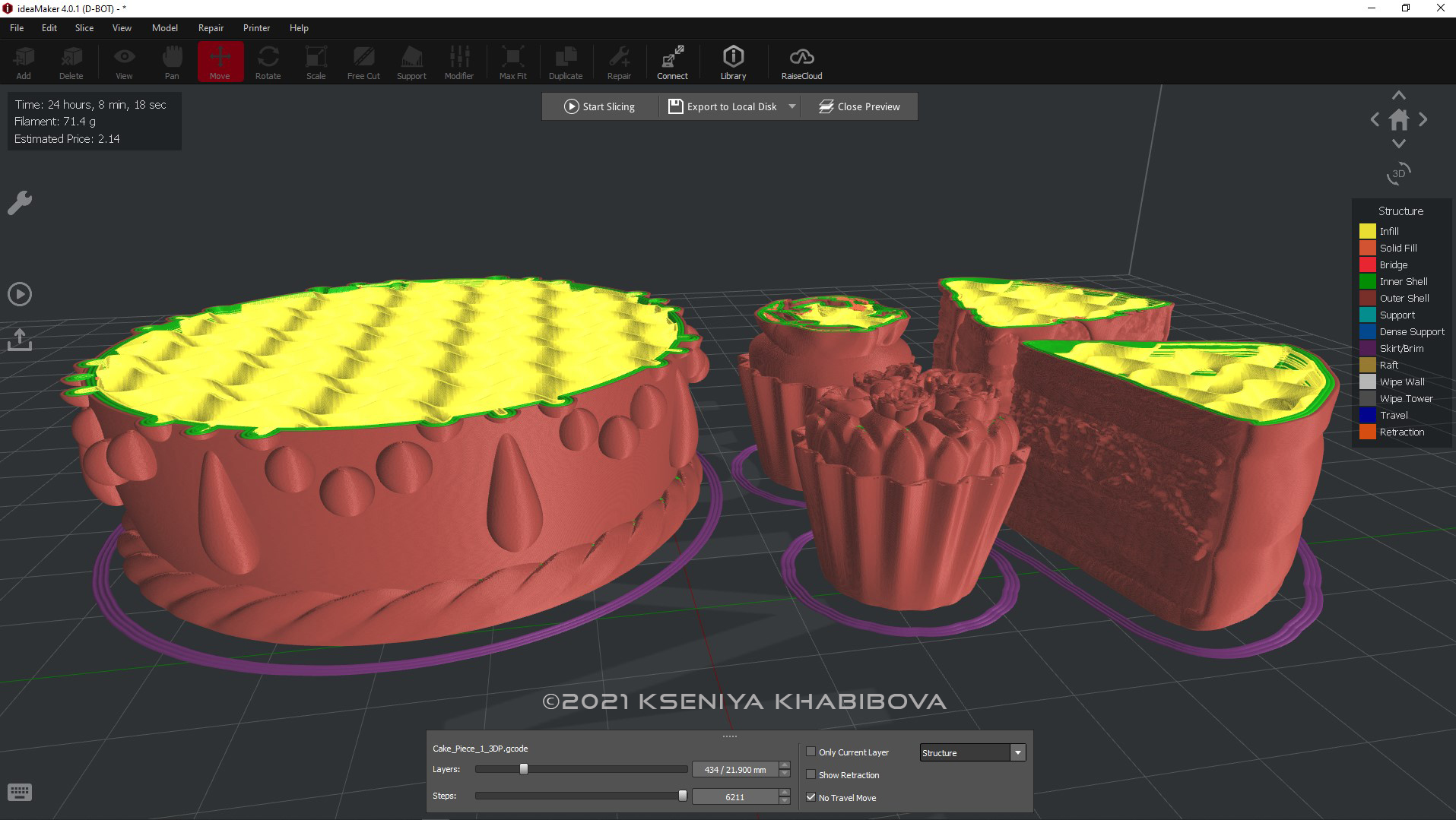
Task: Duplicate the selected model
Action: [x=566, y=61]
